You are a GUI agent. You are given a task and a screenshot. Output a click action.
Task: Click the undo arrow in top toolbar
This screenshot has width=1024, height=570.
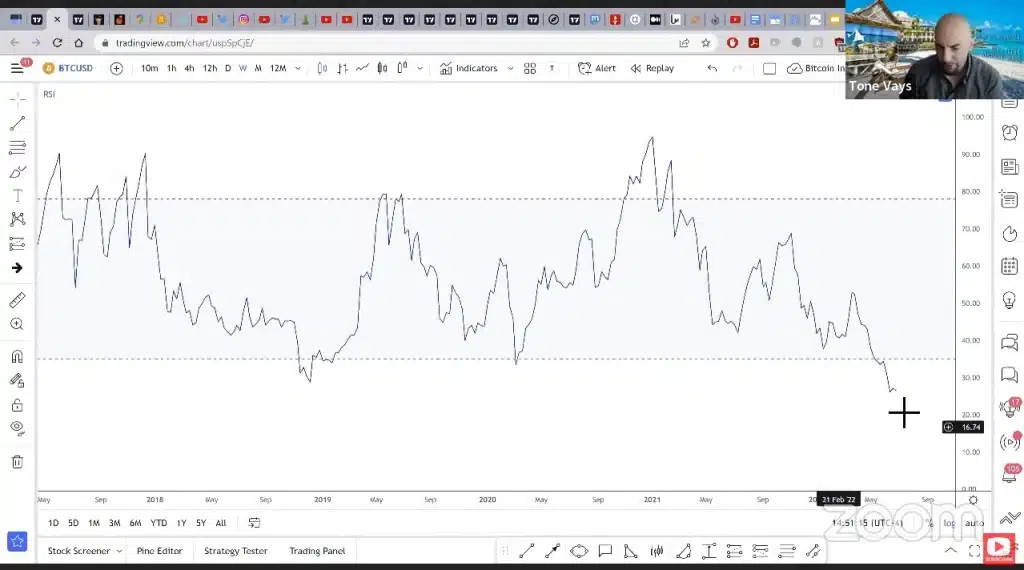[712, 68]
